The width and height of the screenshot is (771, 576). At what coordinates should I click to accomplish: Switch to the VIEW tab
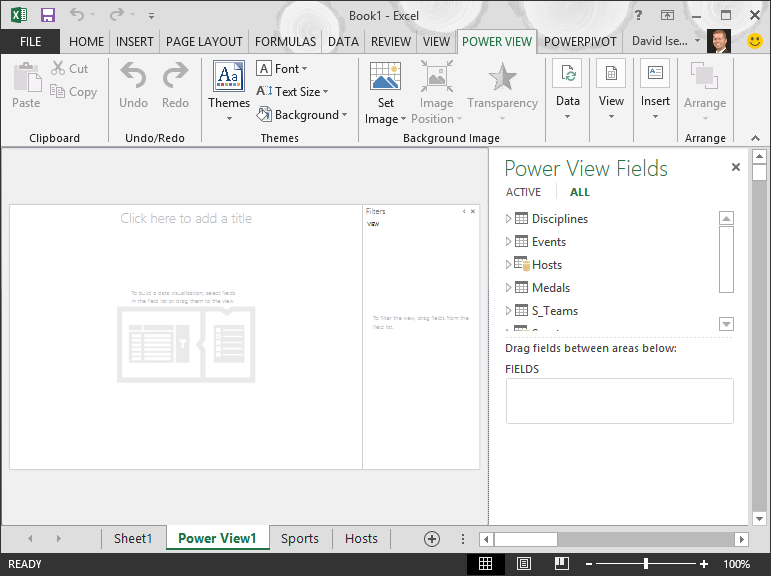coord(436,42)
